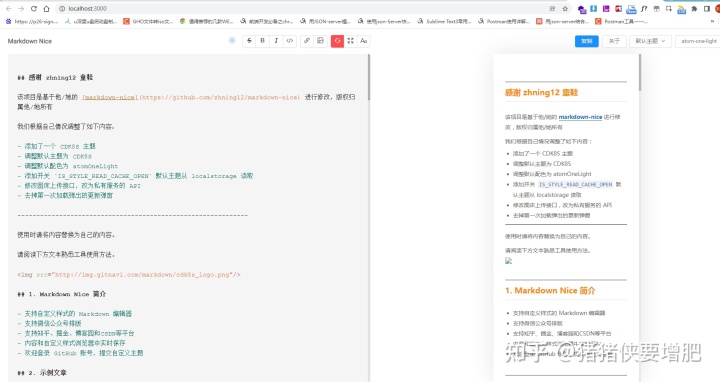
Task: Open the orange RSS feed extension
Action: [681, 9]
